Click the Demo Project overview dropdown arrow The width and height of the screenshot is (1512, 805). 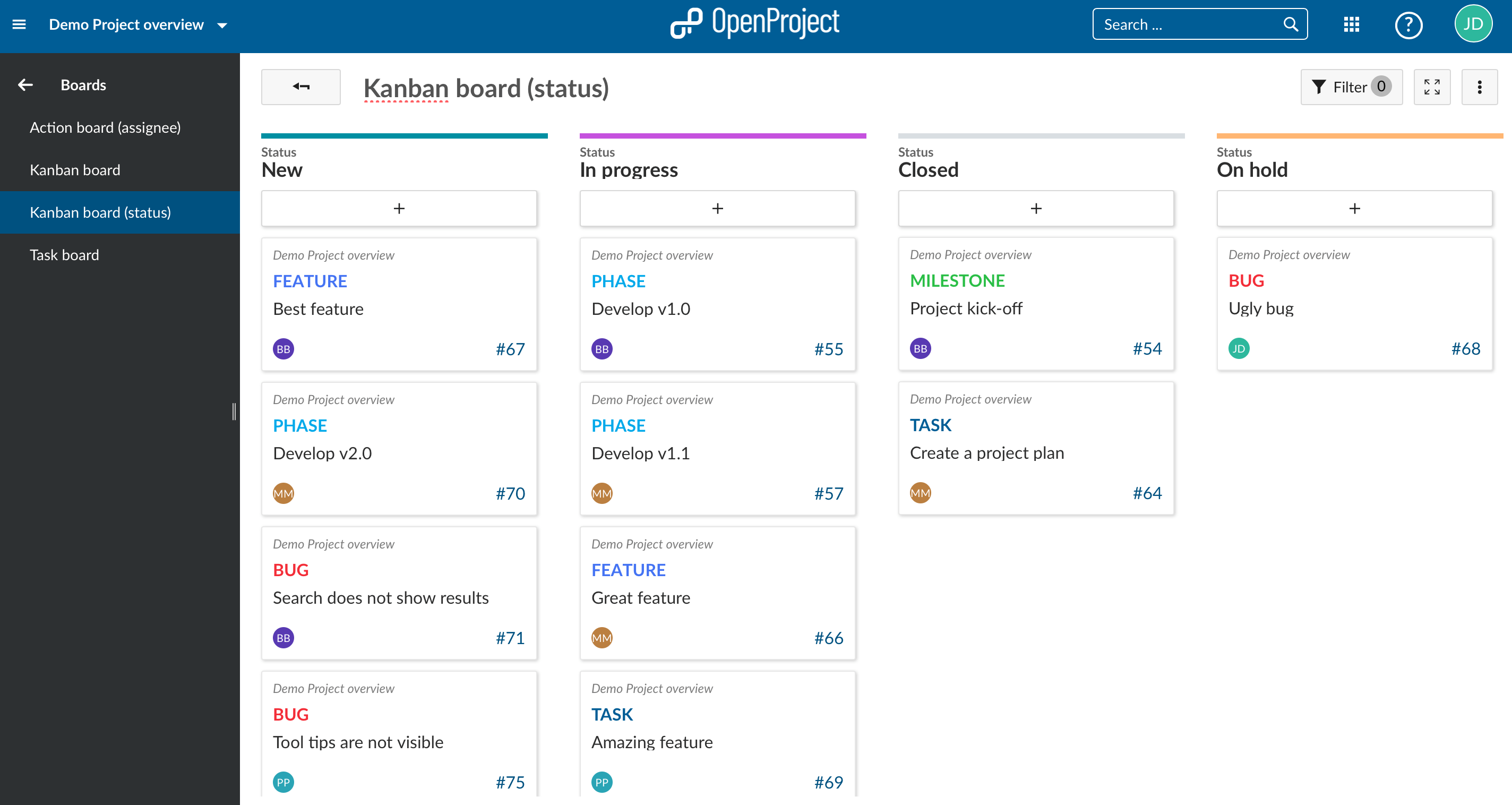224,25
